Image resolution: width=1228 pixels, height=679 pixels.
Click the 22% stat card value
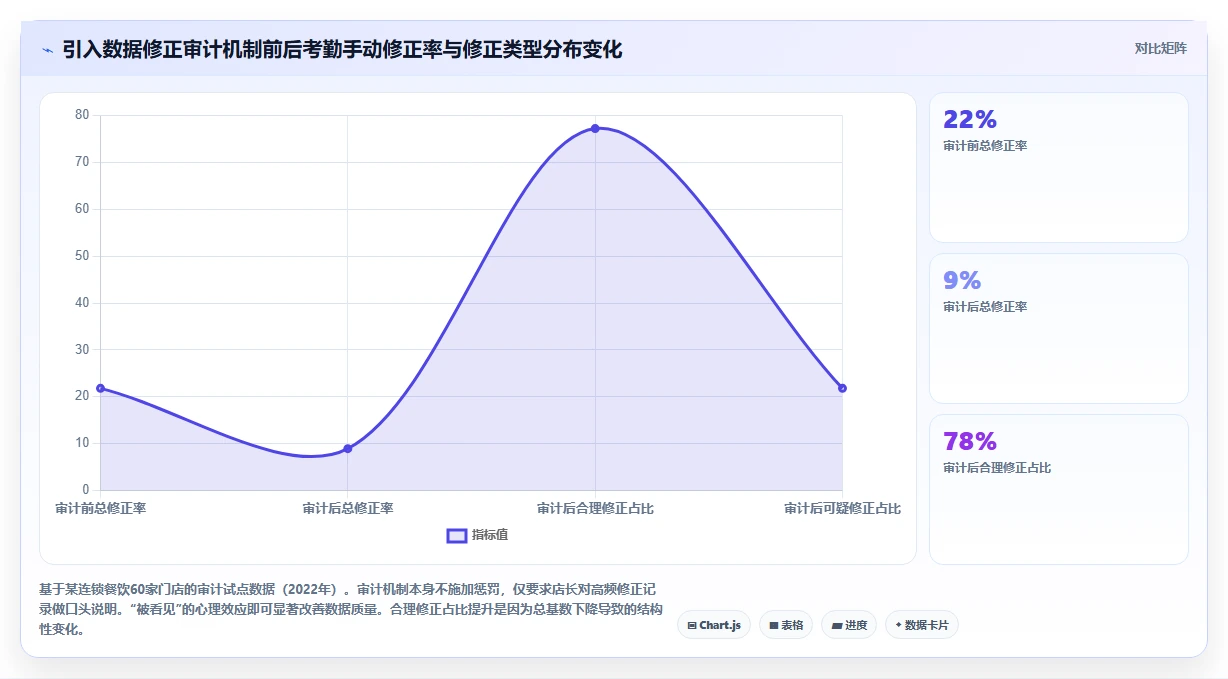[x=970, y=120]
